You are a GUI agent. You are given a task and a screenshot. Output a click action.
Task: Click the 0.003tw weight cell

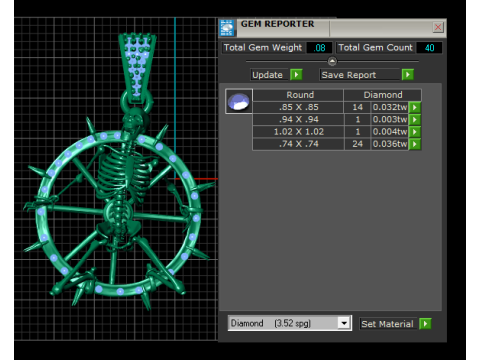(x=390, y=119)
